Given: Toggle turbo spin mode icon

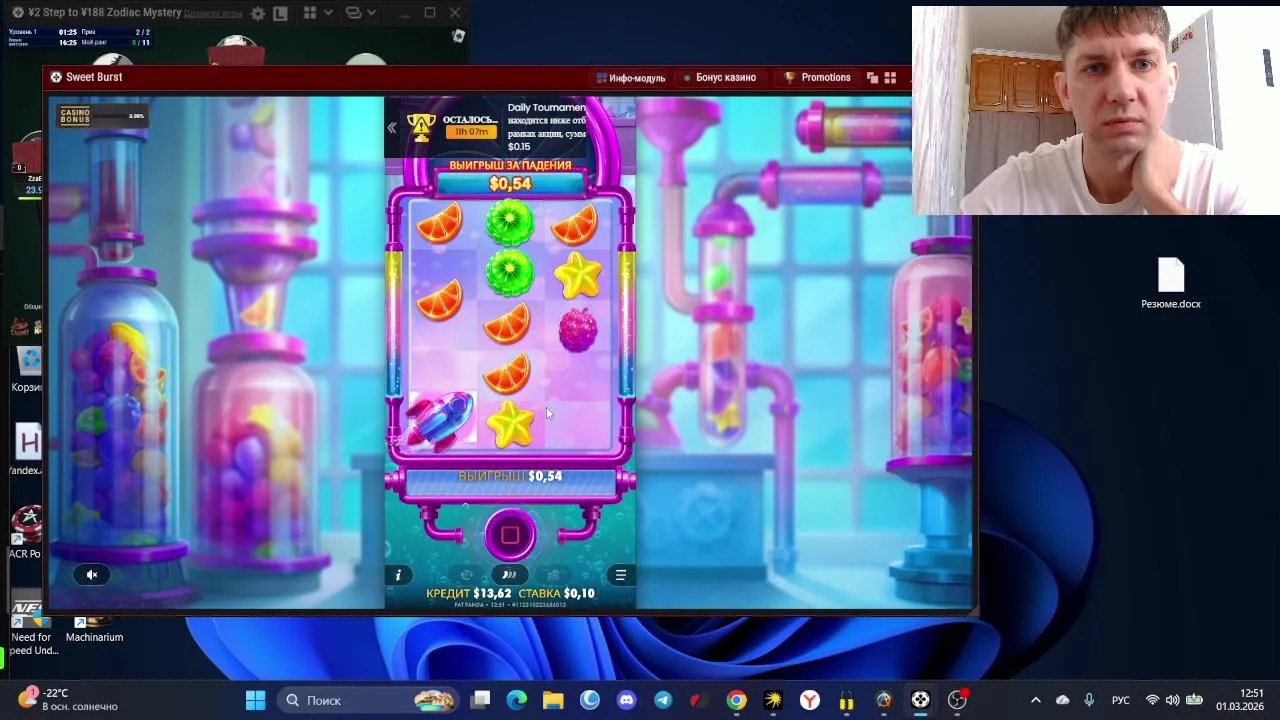Looking at the screenshot, I should point(509,575).
